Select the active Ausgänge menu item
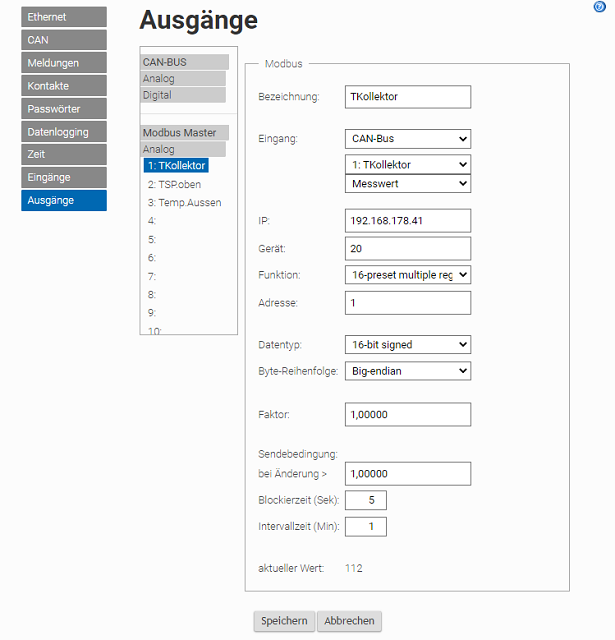This screenshot has height=640, width=615. (x=64, y=200)
